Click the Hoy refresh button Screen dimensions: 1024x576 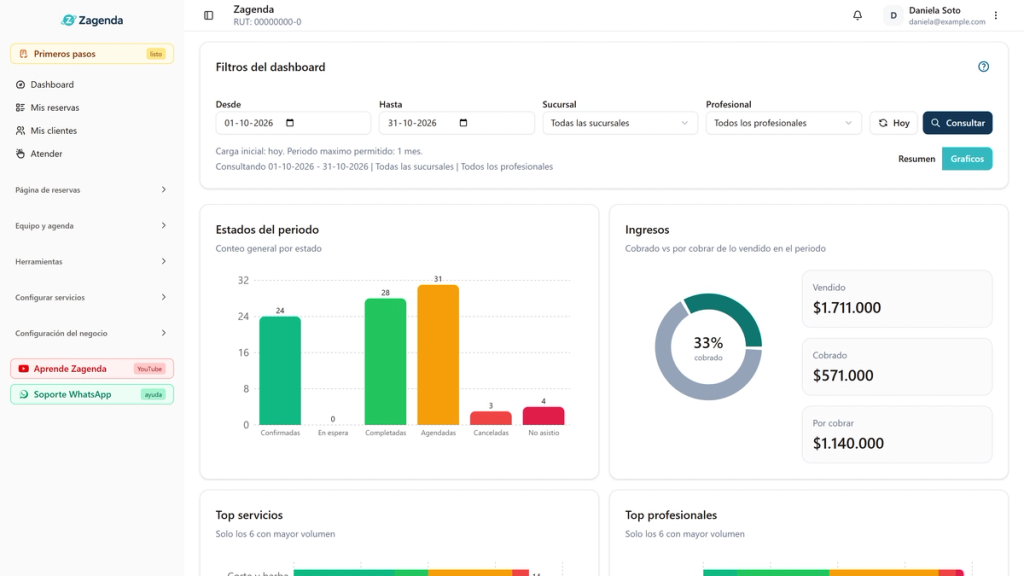893,123
